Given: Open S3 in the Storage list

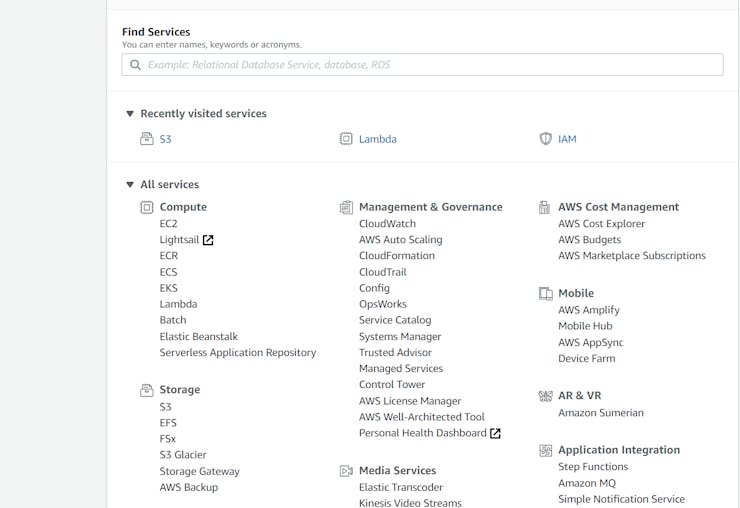Looking at the screenshot, I should pyautogui.click(x=165, y=407).
